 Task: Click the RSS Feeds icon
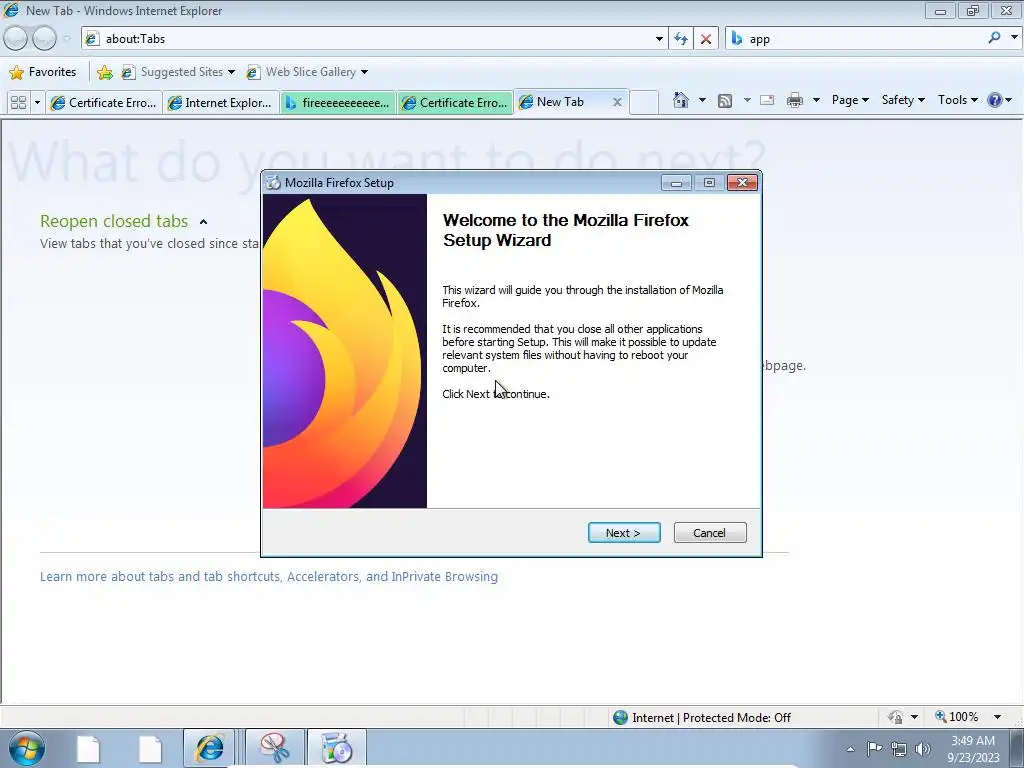(x=724, y=101)
